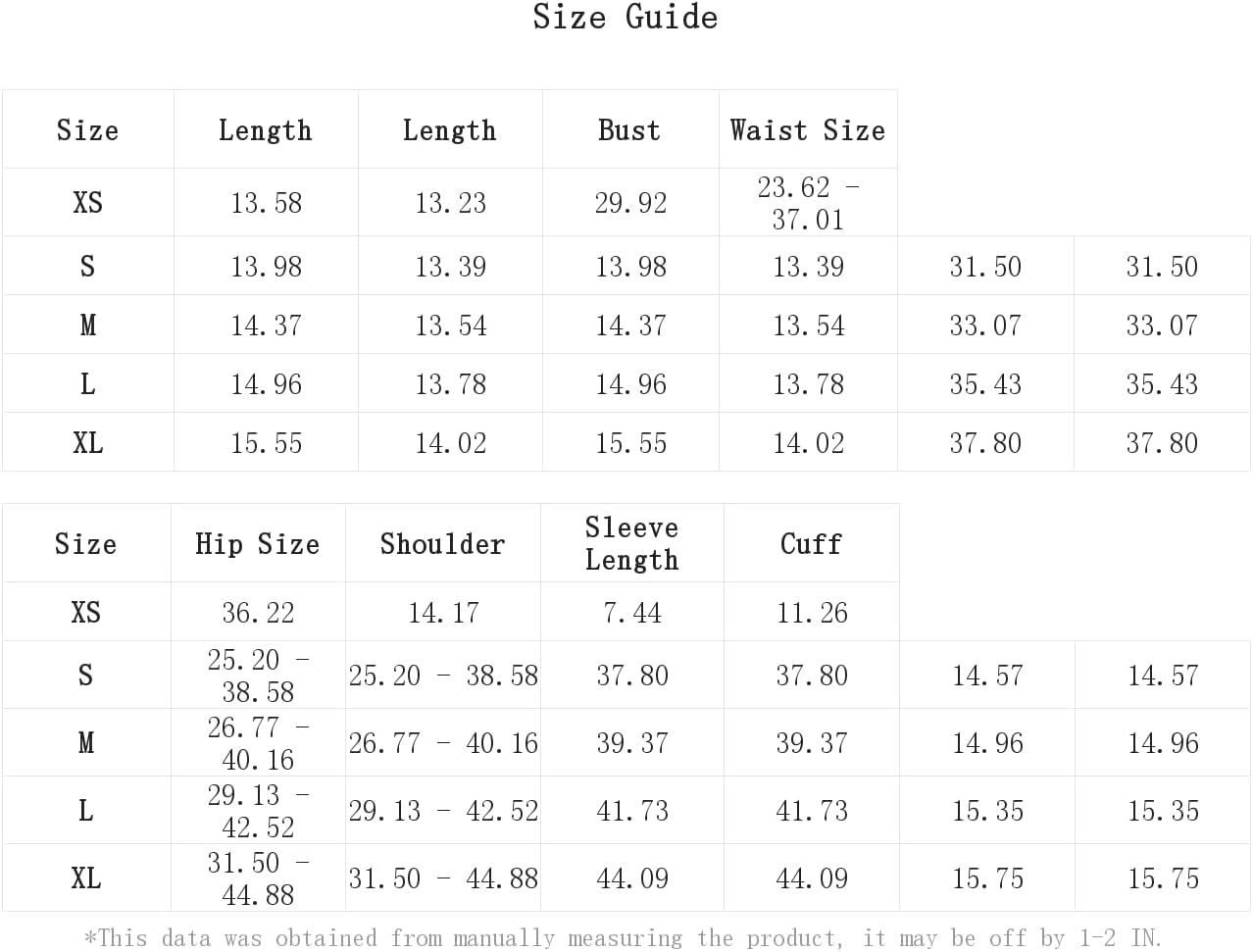Viewport: 1253px width, 952px height.
Task: Click the Shoulder column header
Action: coord(443,543)
